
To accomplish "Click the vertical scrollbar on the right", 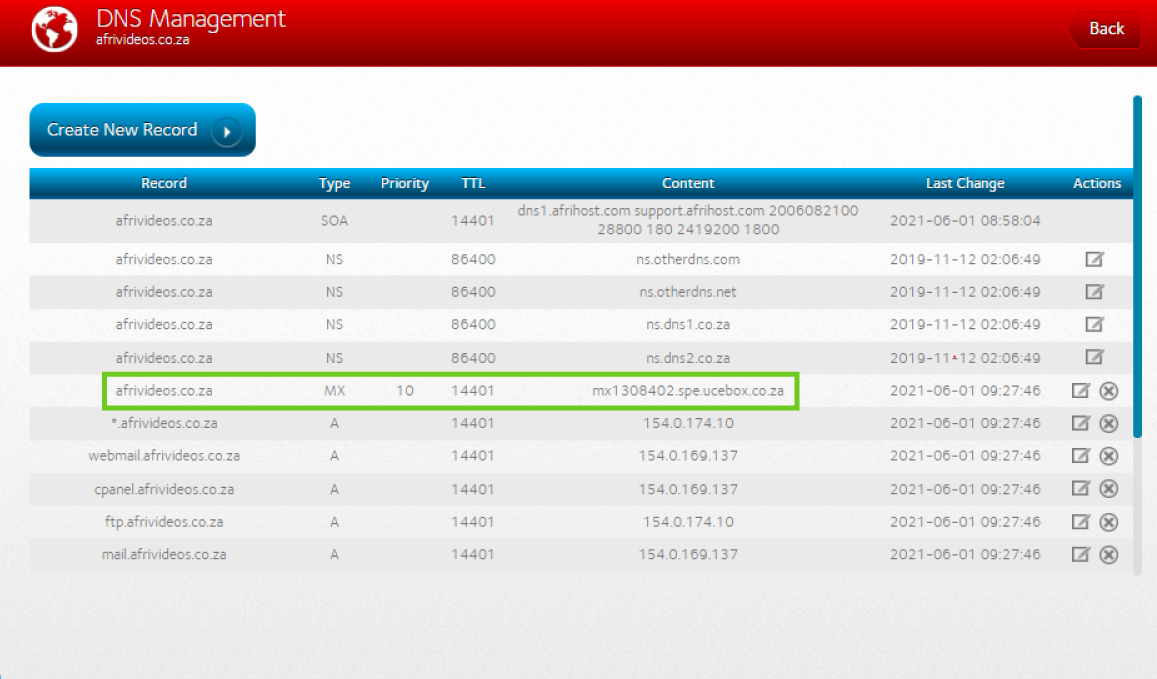I will [1137, 265].
